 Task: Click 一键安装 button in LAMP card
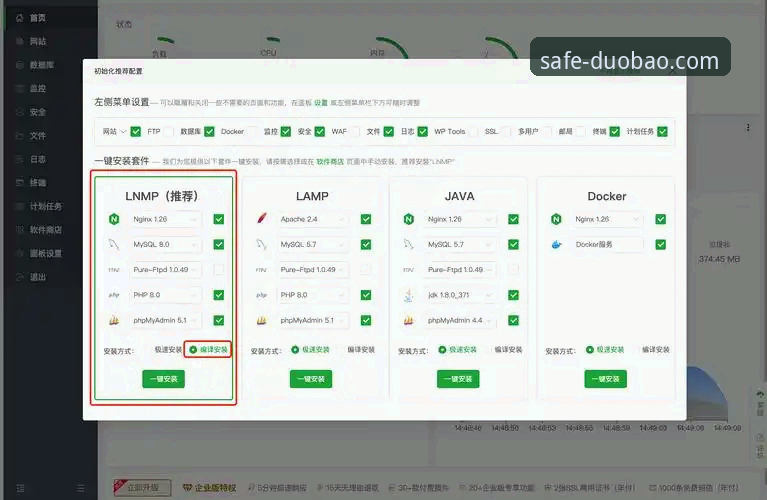click(311, 379)
